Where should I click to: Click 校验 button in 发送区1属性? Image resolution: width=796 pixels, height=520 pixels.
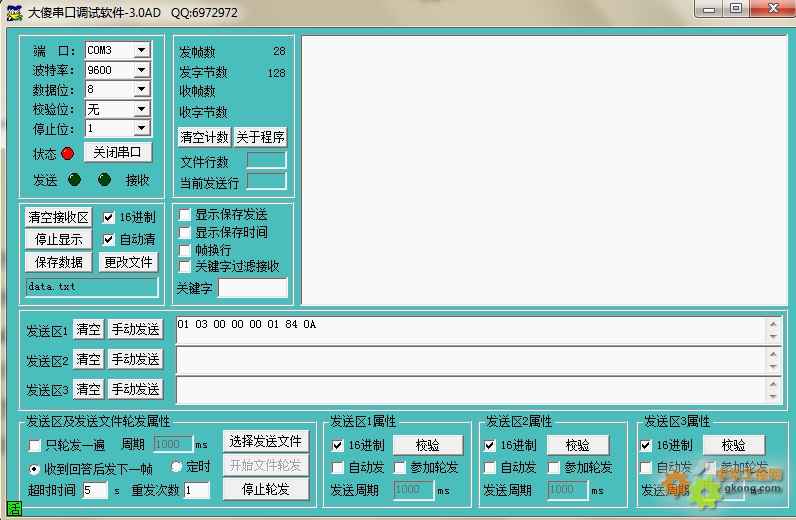point(427,445)
